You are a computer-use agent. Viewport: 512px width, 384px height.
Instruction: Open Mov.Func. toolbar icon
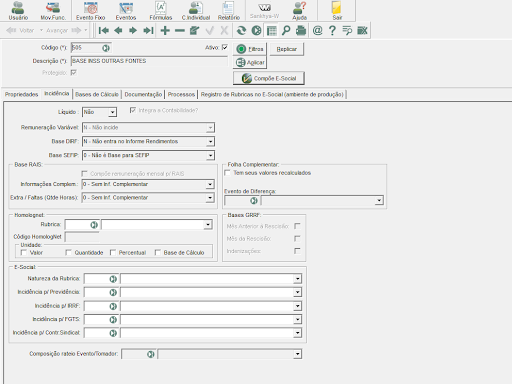(x=53, y=11)
